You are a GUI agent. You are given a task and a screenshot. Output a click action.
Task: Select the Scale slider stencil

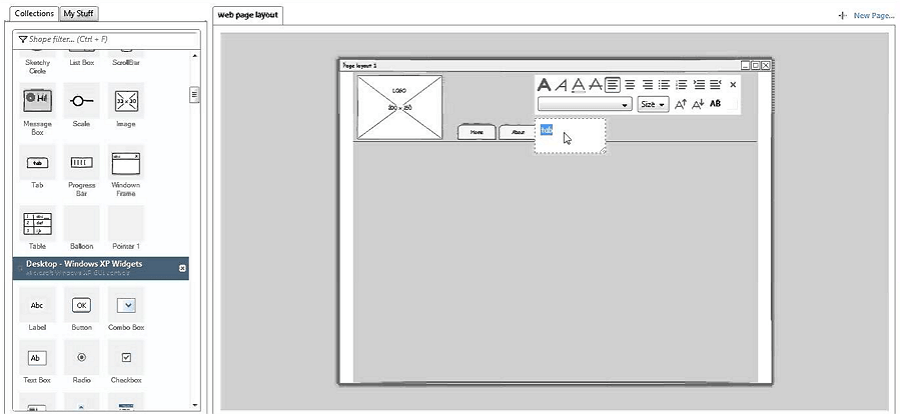click(x=82, y=102)
